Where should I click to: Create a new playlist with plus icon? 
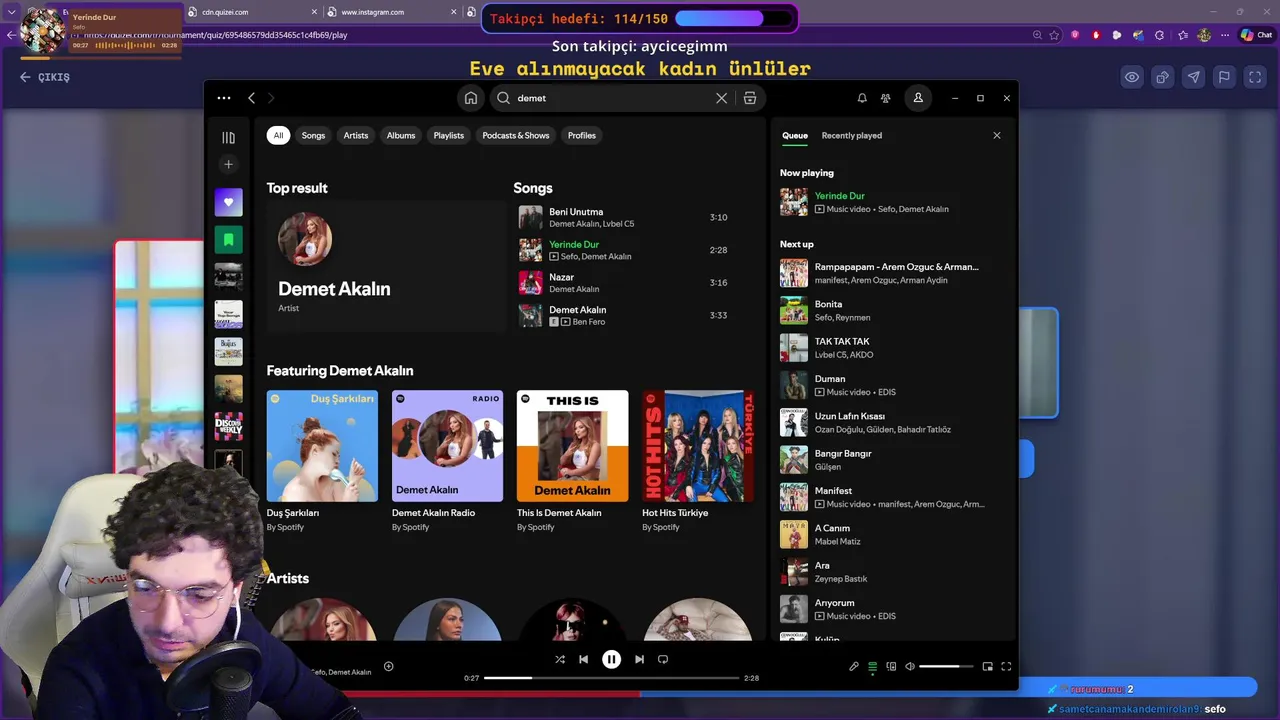pos(228,164)
